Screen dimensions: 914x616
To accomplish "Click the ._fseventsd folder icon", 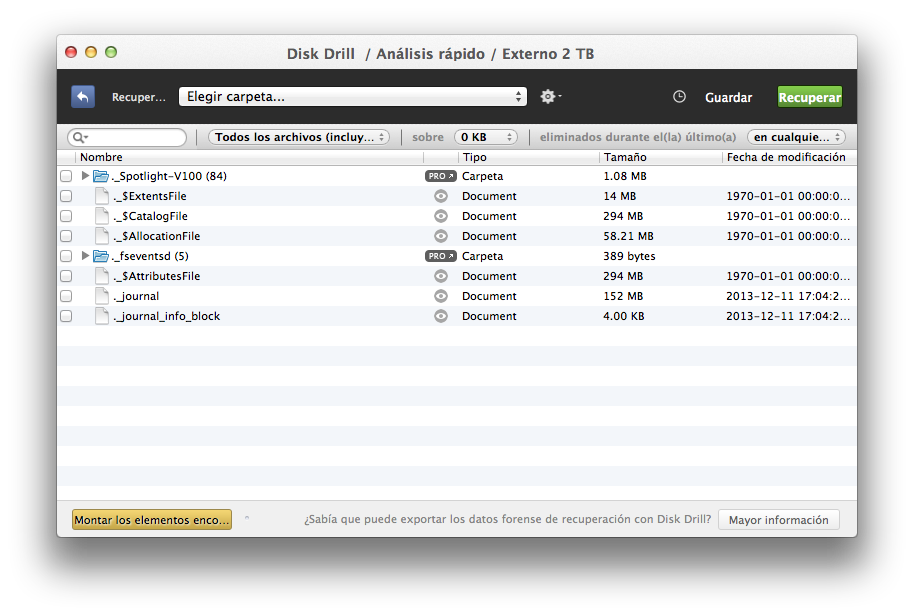I will (101, 256).
